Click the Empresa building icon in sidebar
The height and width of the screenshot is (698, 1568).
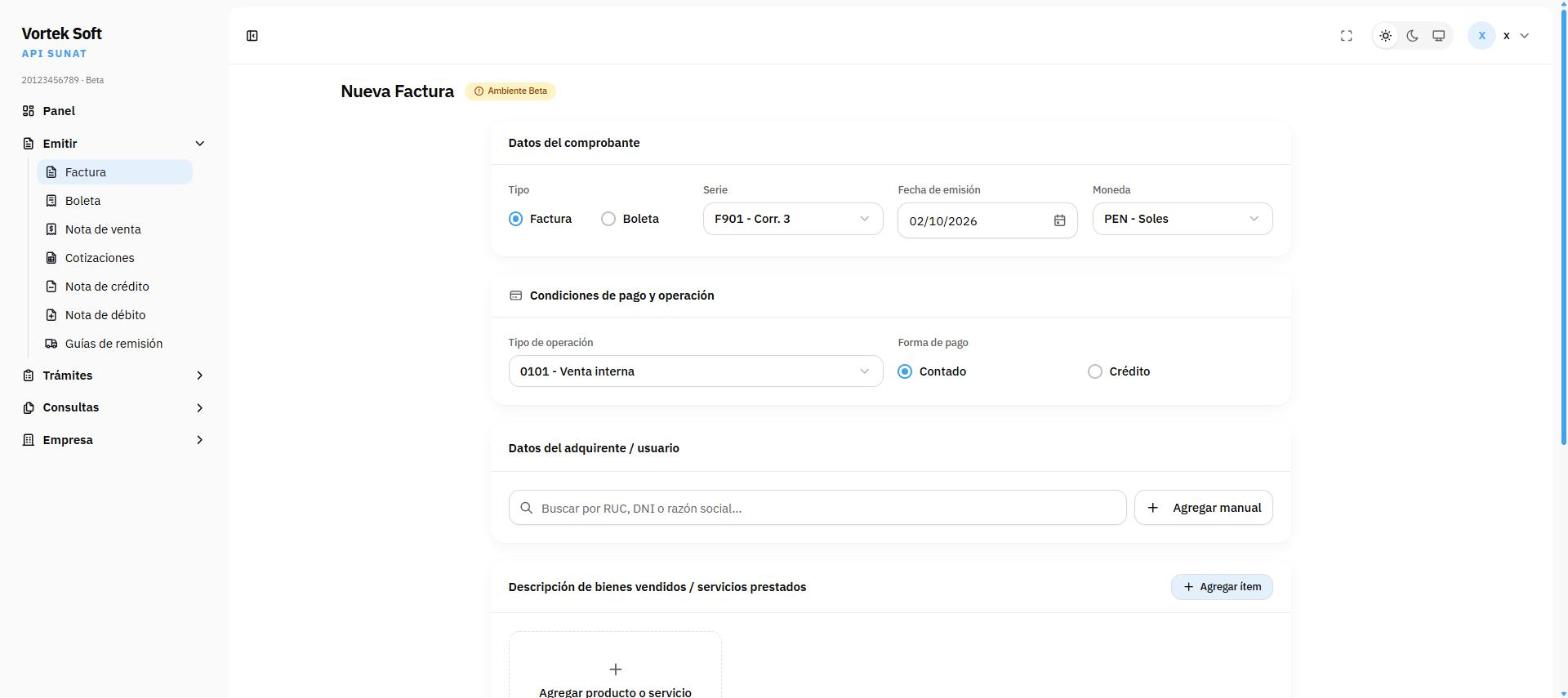(x=28, y=440)
